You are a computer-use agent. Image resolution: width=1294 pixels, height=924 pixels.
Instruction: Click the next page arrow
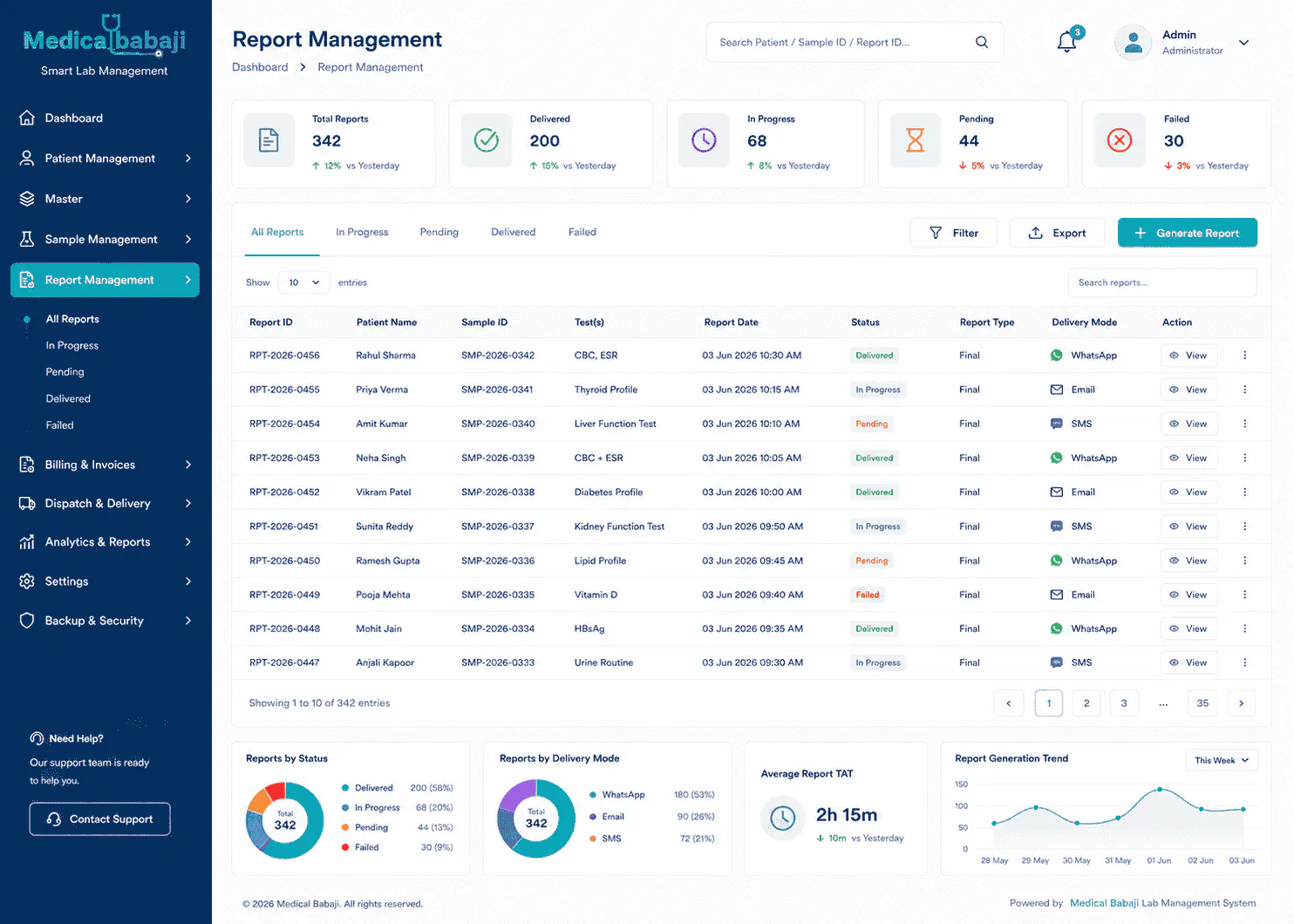[x=1241, y=703]
